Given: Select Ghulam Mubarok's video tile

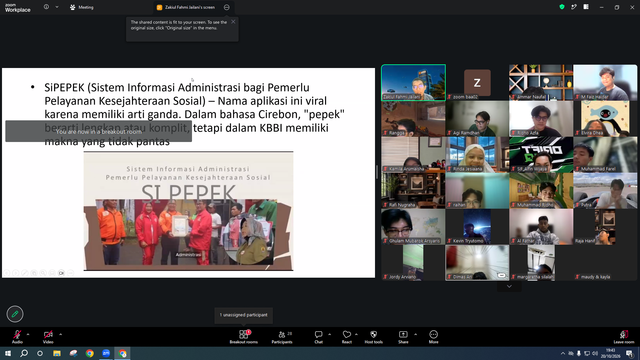Looking at the screenshot, I should (x=413, y=227).
